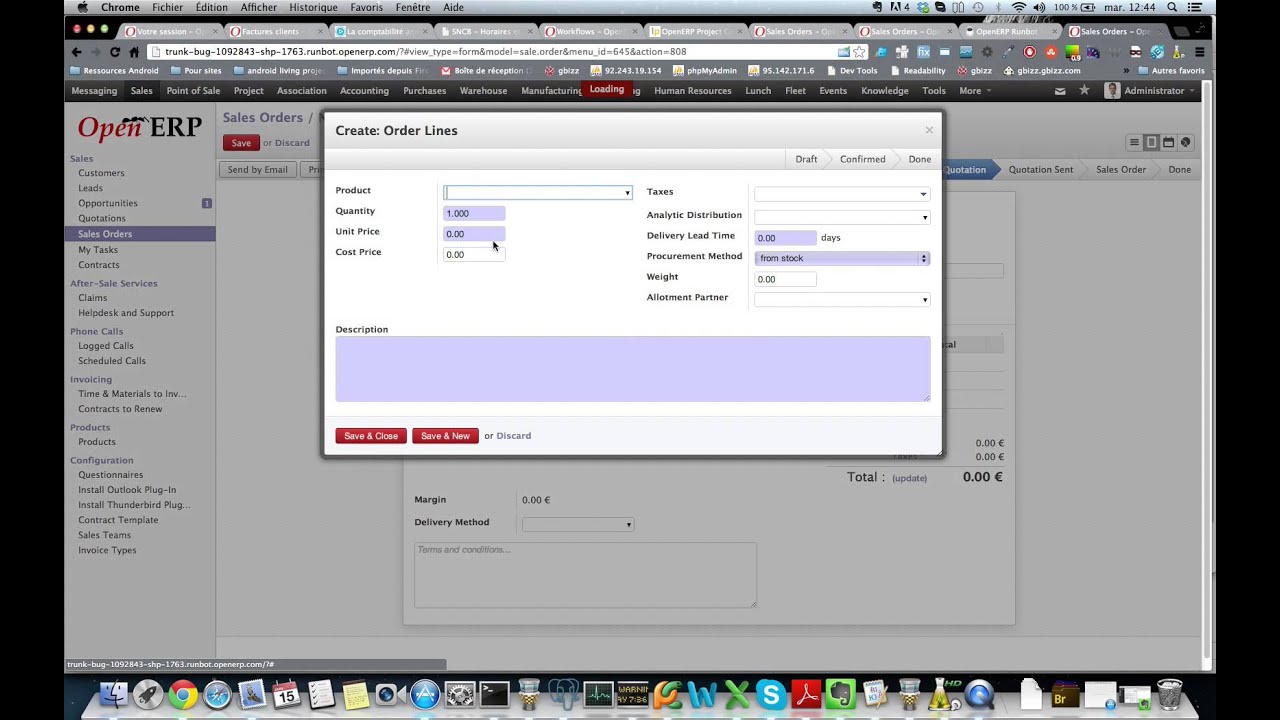Open Scheduled Calls in the sidebar
The image size is (1280, 720).
112,361
